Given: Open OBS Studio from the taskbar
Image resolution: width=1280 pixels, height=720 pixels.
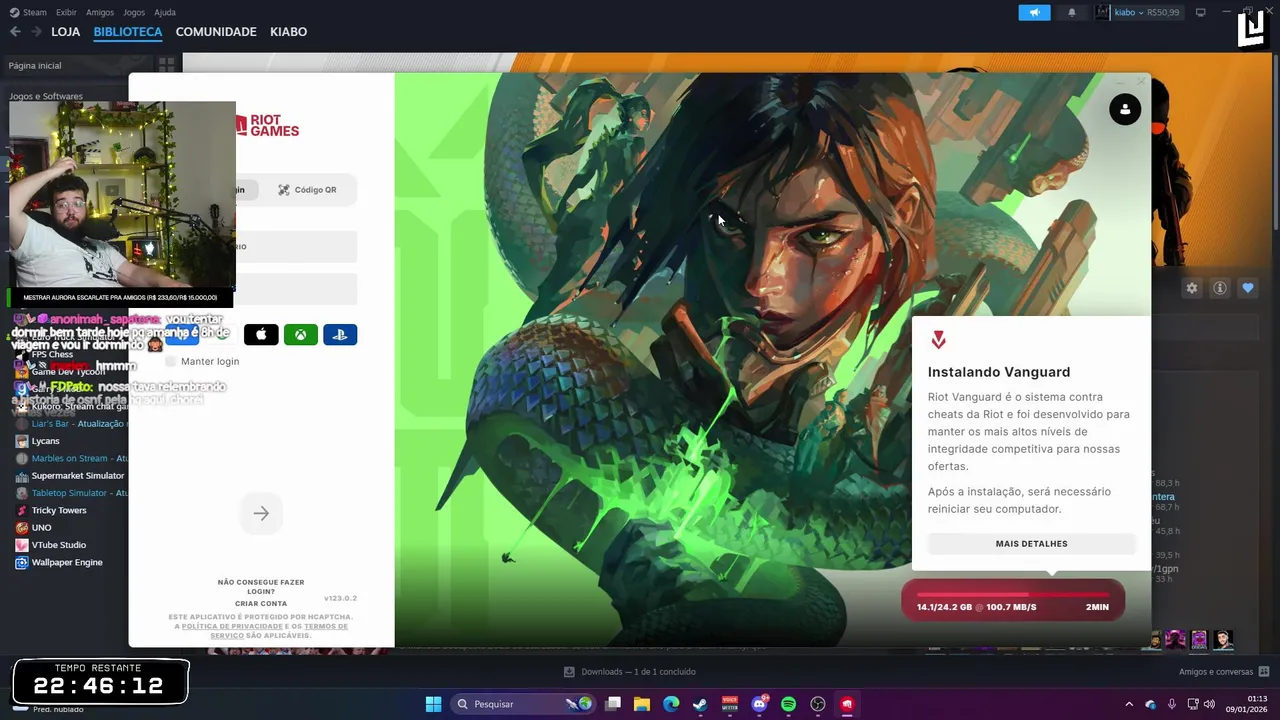Looking at the screenshot, I should (818, 704).
